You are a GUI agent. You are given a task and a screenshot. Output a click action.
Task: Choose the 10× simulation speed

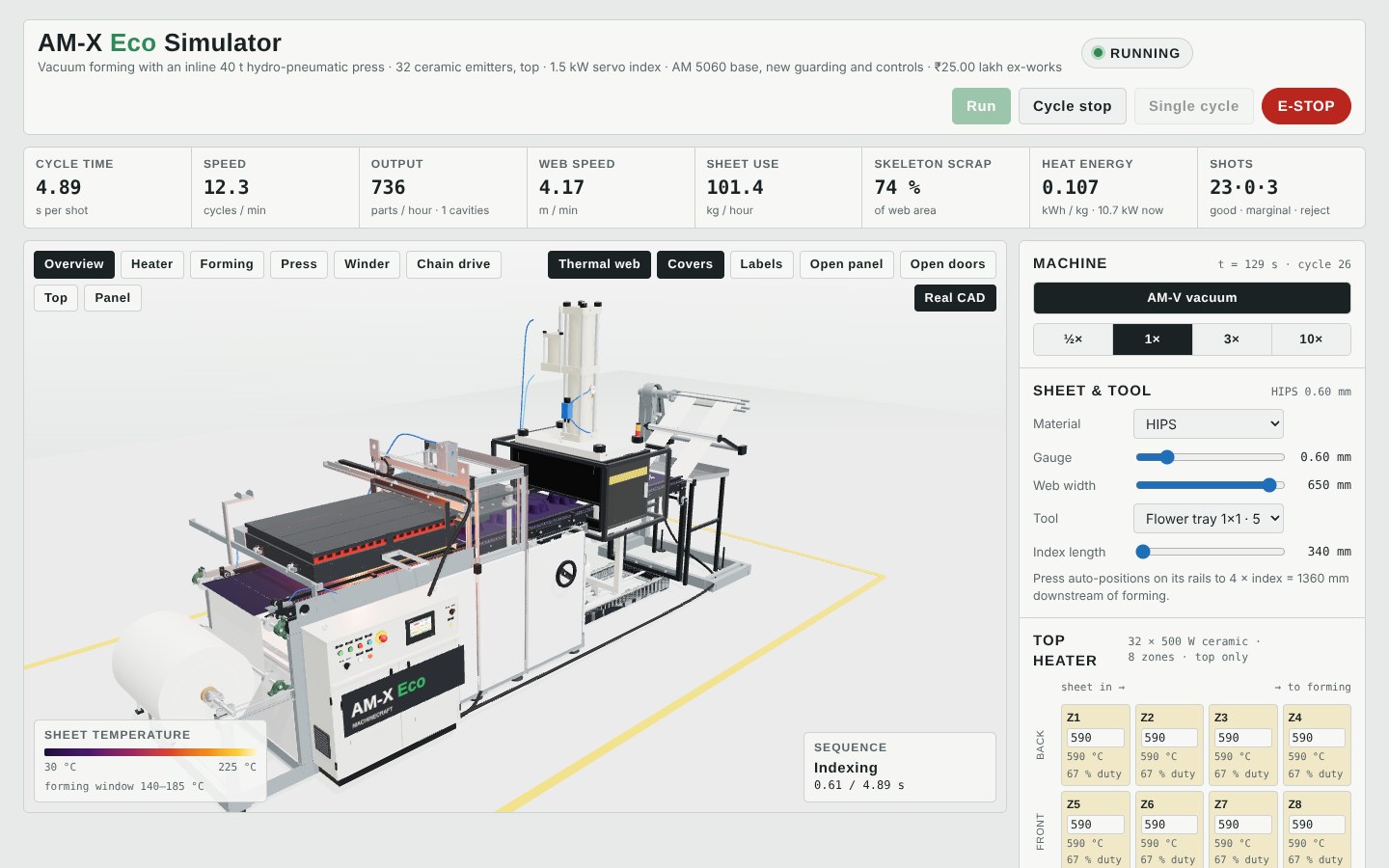(x=1311, y=339)
